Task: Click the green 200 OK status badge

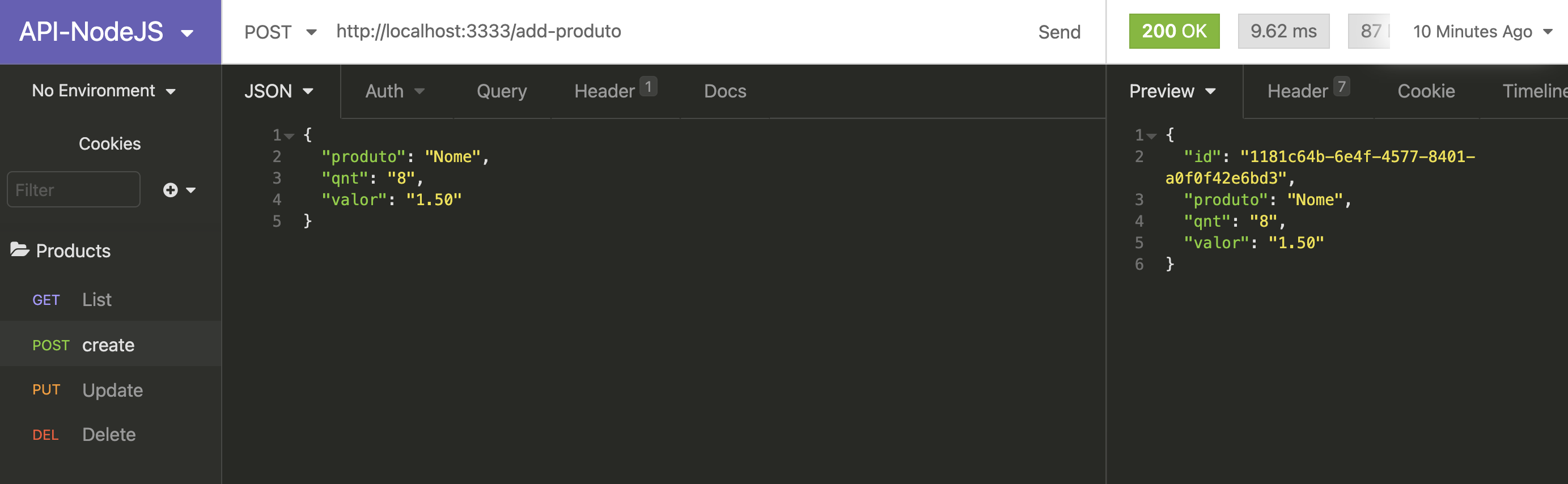Action: point(1173,31)
